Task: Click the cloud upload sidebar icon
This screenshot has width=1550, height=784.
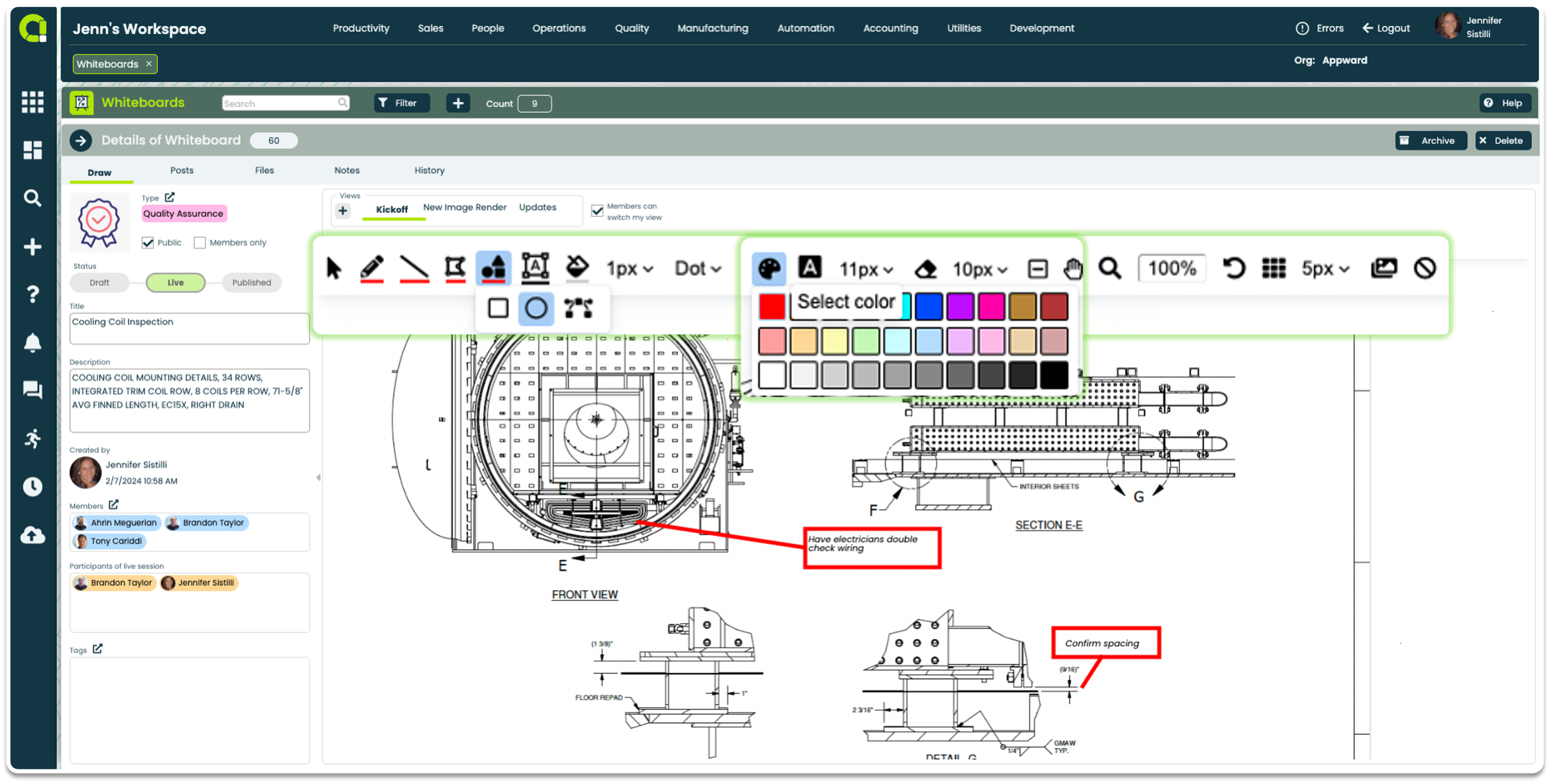Action: [x=32, y=535]
